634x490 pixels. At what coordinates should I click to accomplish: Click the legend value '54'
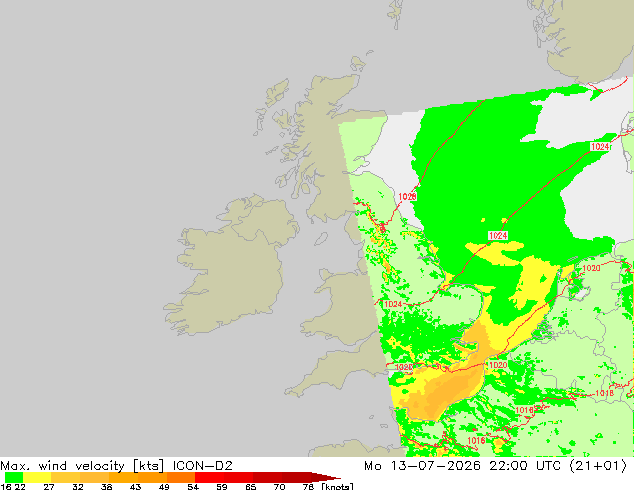[193, 486]
